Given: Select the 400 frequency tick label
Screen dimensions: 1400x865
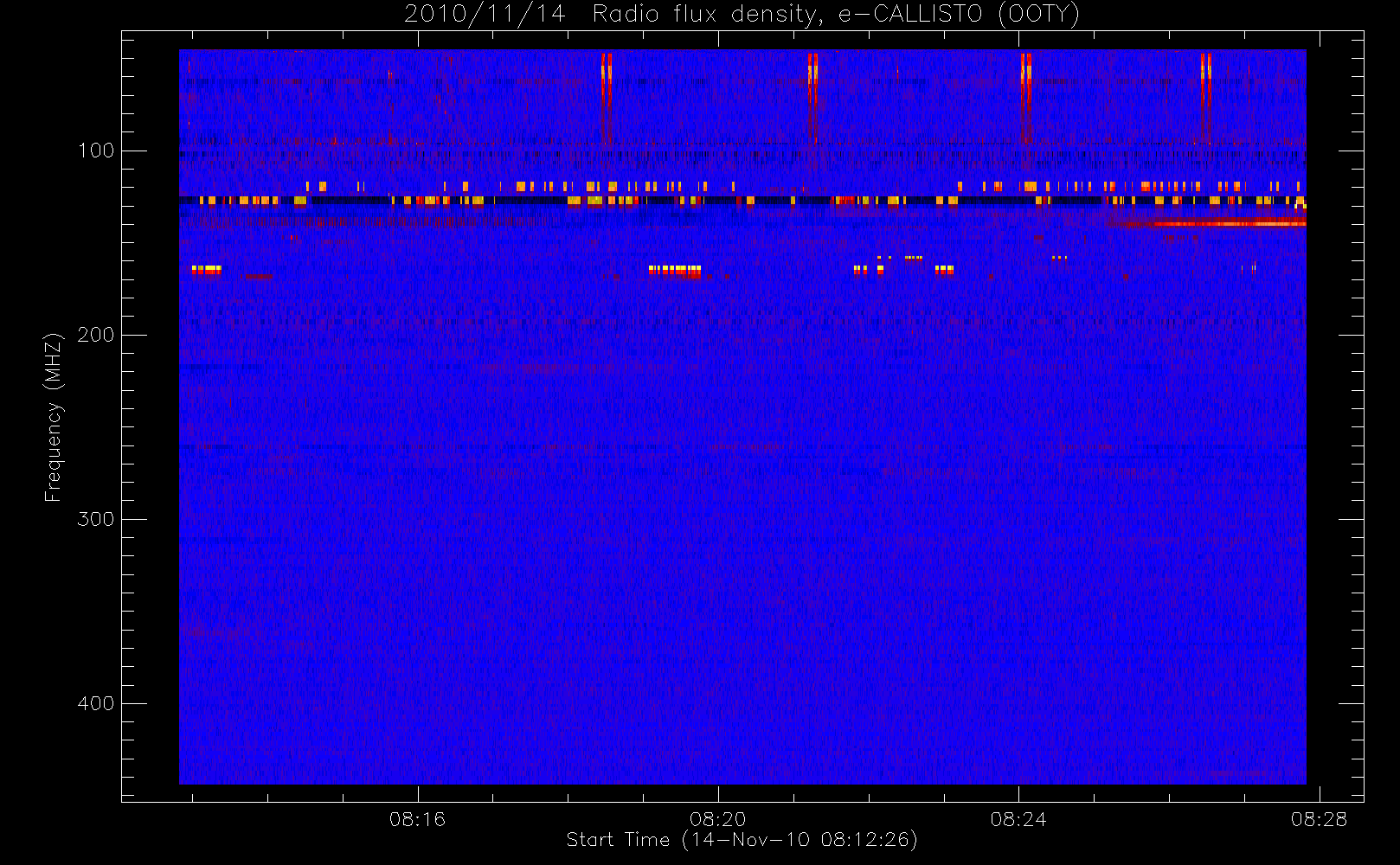Looking at the screenshot, I should pyautogui.click(x=95, y=703).
